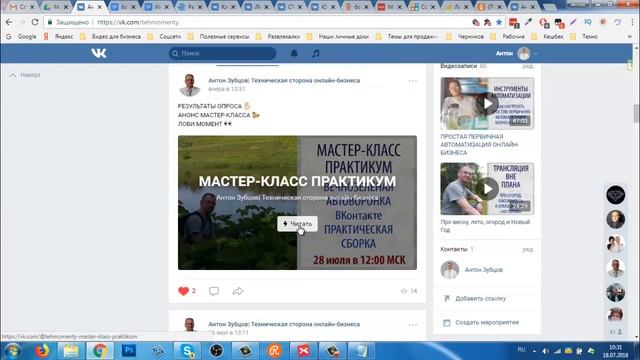Open the Яндекс bookmark
This screenshot has height=360, width=640.
coord(58,36)
